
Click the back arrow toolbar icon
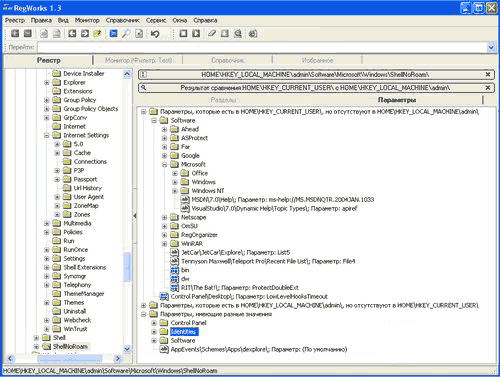coord(72,33)
